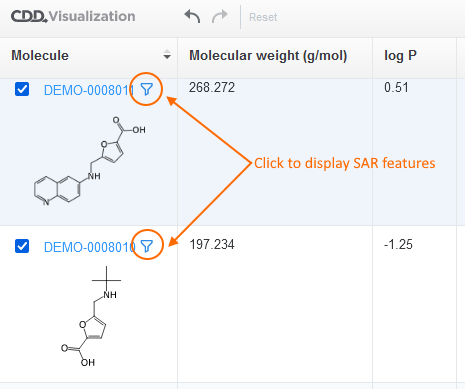
Task: Click the undo arrow icon
Action: click(x=192, y=16)
